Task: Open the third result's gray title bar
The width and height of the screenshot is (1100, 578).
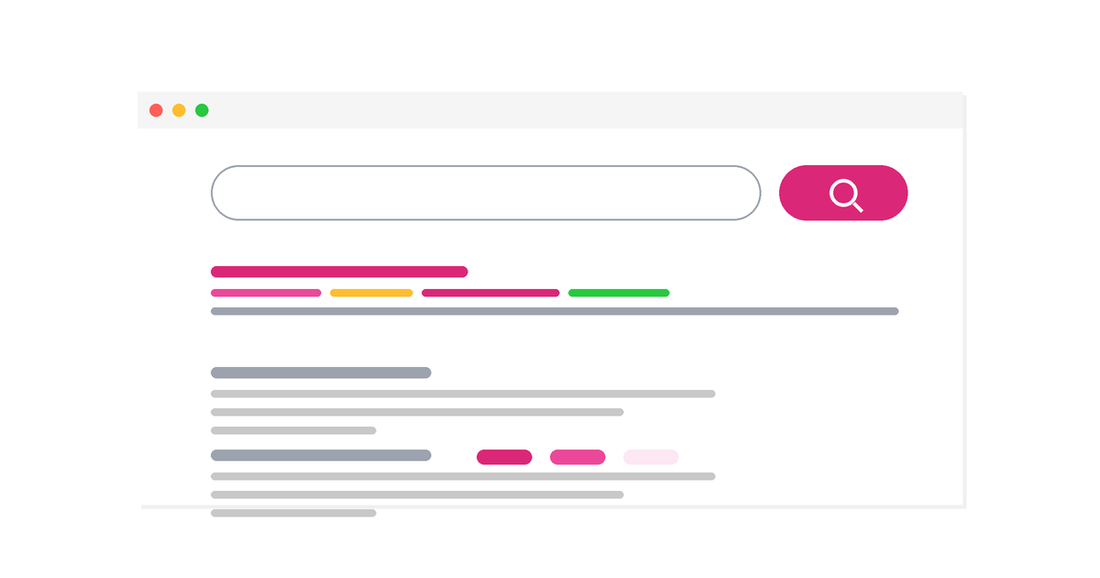Action: pyautogui.click(x=321, y=455)
